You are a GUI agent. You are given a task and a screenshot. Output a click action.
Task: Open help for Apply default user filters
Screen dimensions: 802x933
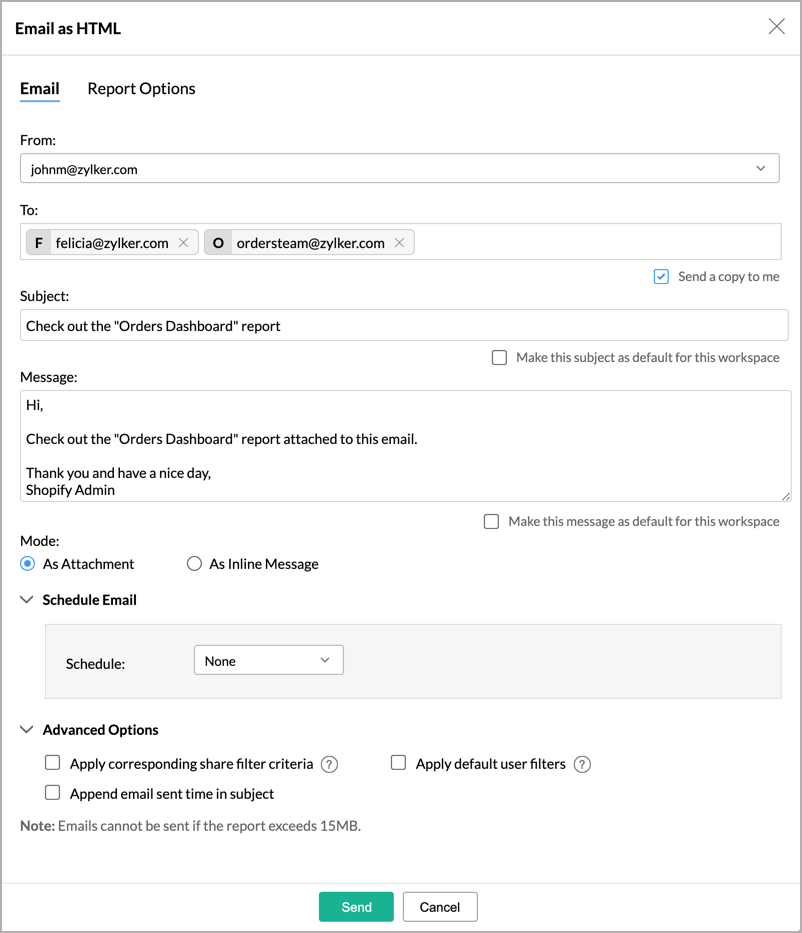tap(581, 763)
